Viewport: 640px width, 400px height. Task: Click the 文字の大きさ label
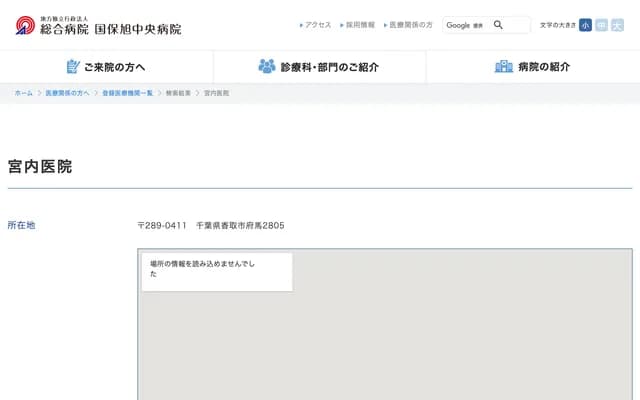point(558,25)
